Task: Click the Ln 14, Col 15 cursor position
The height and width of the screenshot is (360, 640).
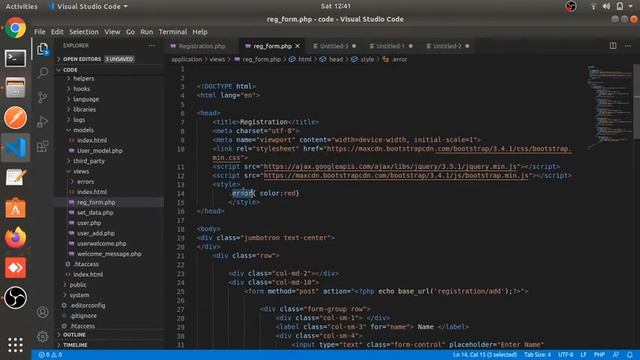Action: pyautogui.click(x=484, y=355)
